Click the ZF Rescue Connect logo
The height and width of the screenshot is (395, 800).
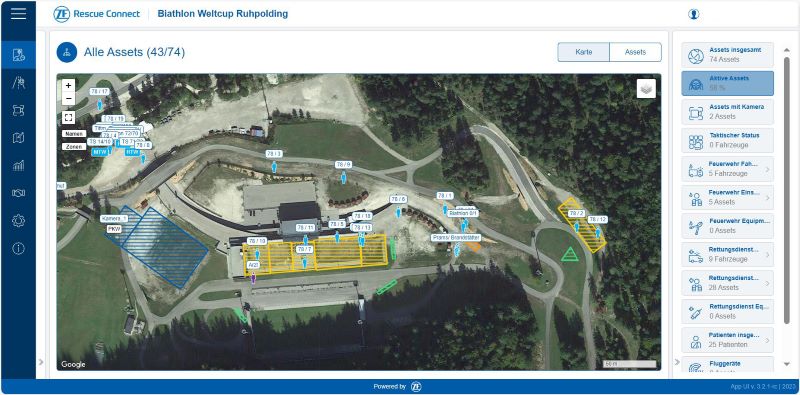pyautogui.click(x=96, y=14)
